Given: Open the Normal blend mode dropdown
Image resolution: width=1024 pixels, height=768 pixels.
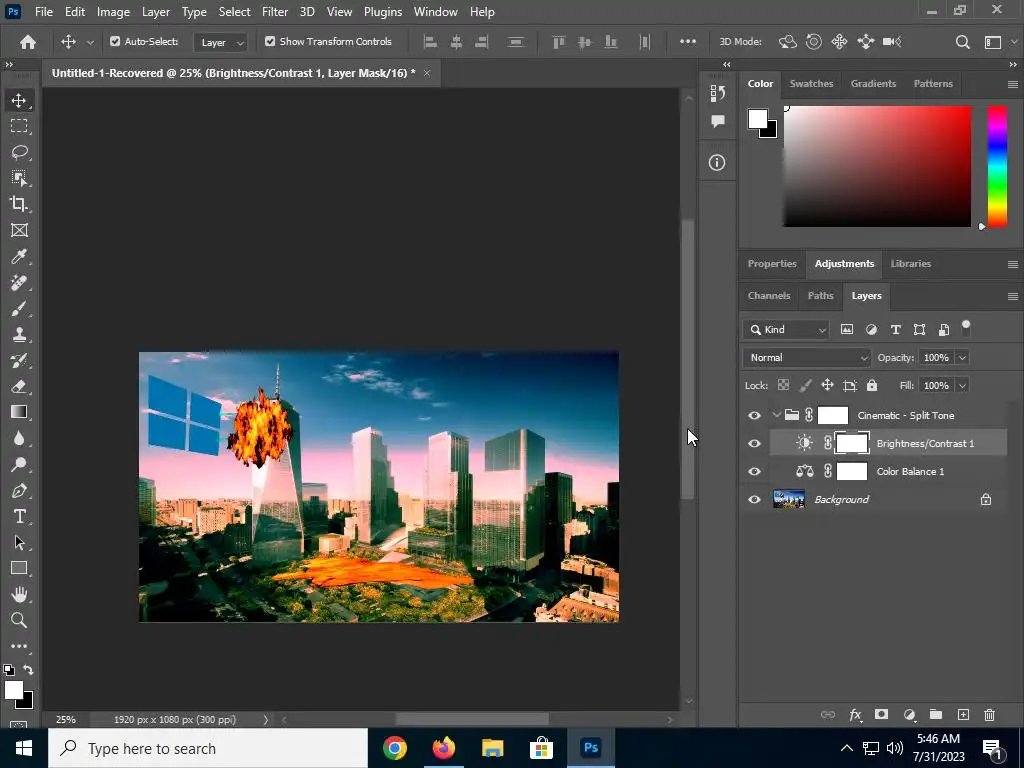Looking at the screenshot, I should 807,358.
